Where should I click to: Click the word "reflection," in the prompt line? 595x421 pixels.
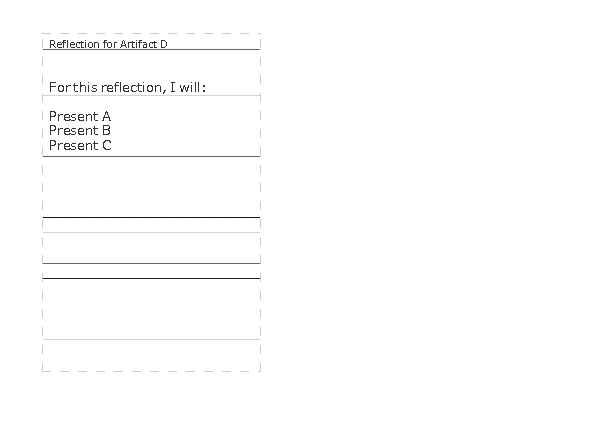point(134,87)
